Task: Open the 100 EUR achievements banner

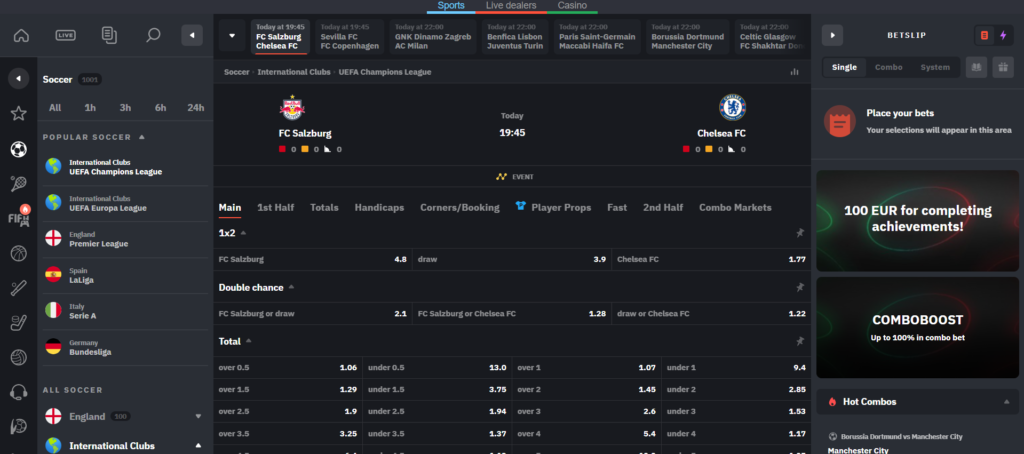Action: coord(918,221)
